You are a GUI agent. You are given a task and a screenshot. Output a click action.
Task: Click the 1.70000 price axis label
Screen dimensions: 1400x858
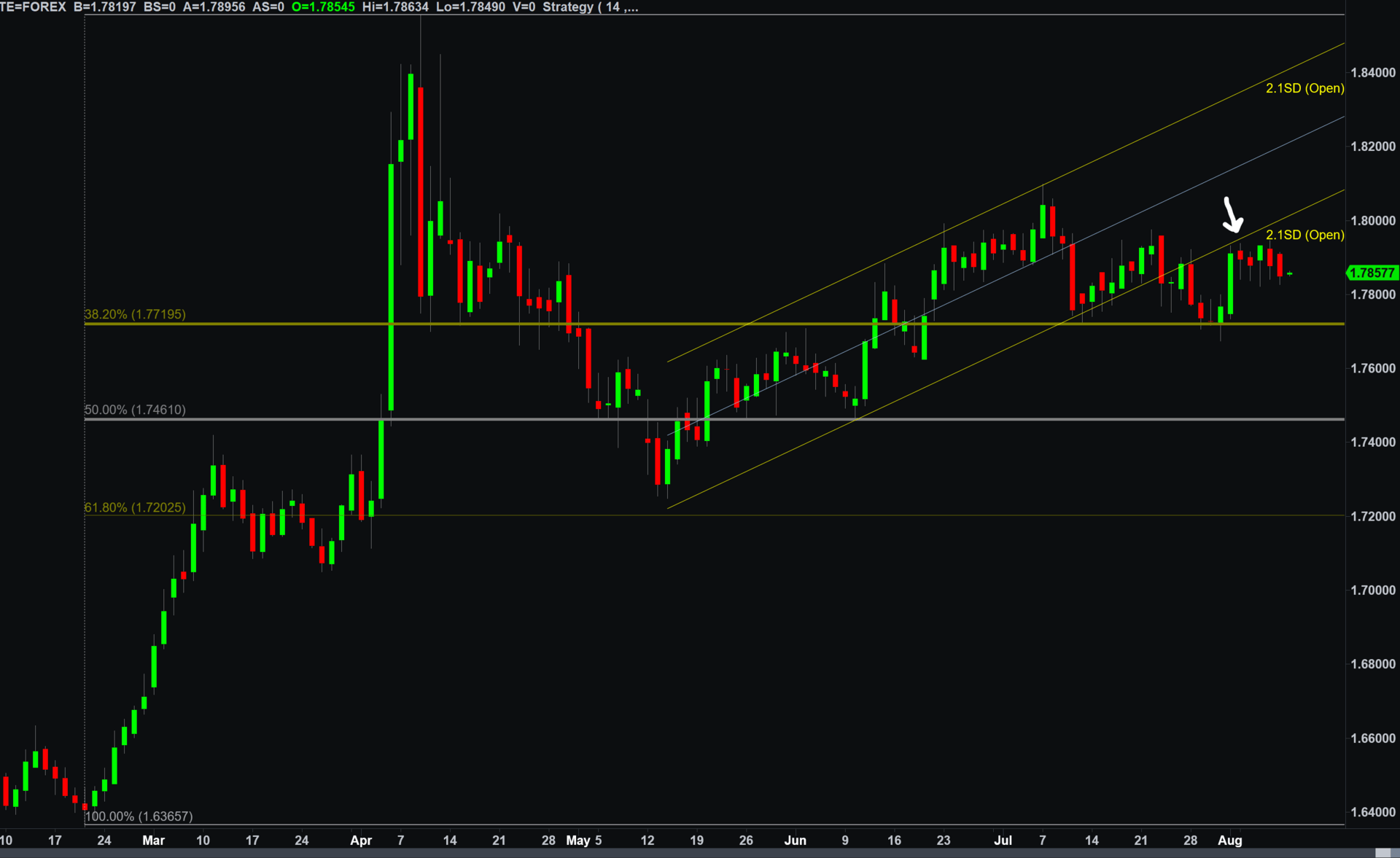(1373, 590)
